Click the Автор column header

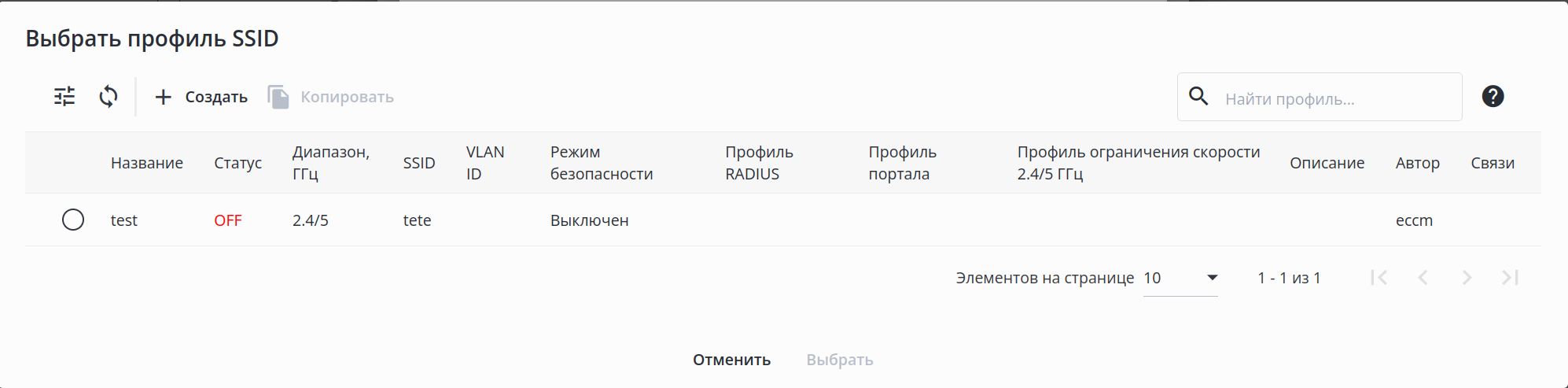[x=1417, y=163]
